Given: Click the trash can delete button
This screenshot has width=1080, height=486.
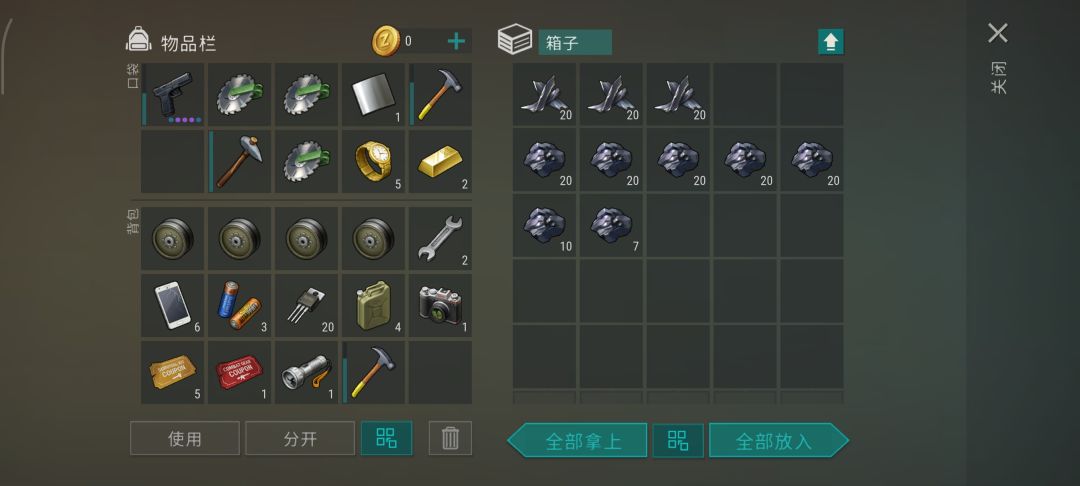Looking at the screenshot, I should (450, 438).
